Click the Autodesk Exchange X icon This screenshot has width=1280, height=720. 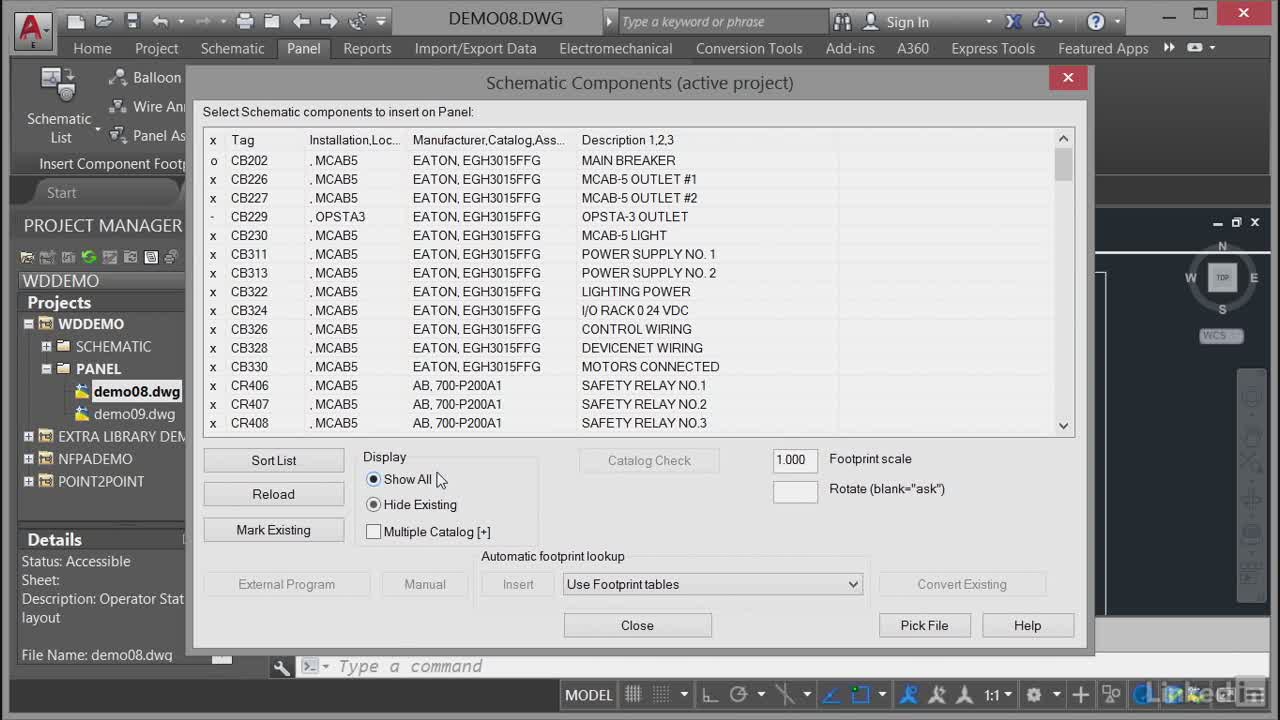(x=1014, y=21)
